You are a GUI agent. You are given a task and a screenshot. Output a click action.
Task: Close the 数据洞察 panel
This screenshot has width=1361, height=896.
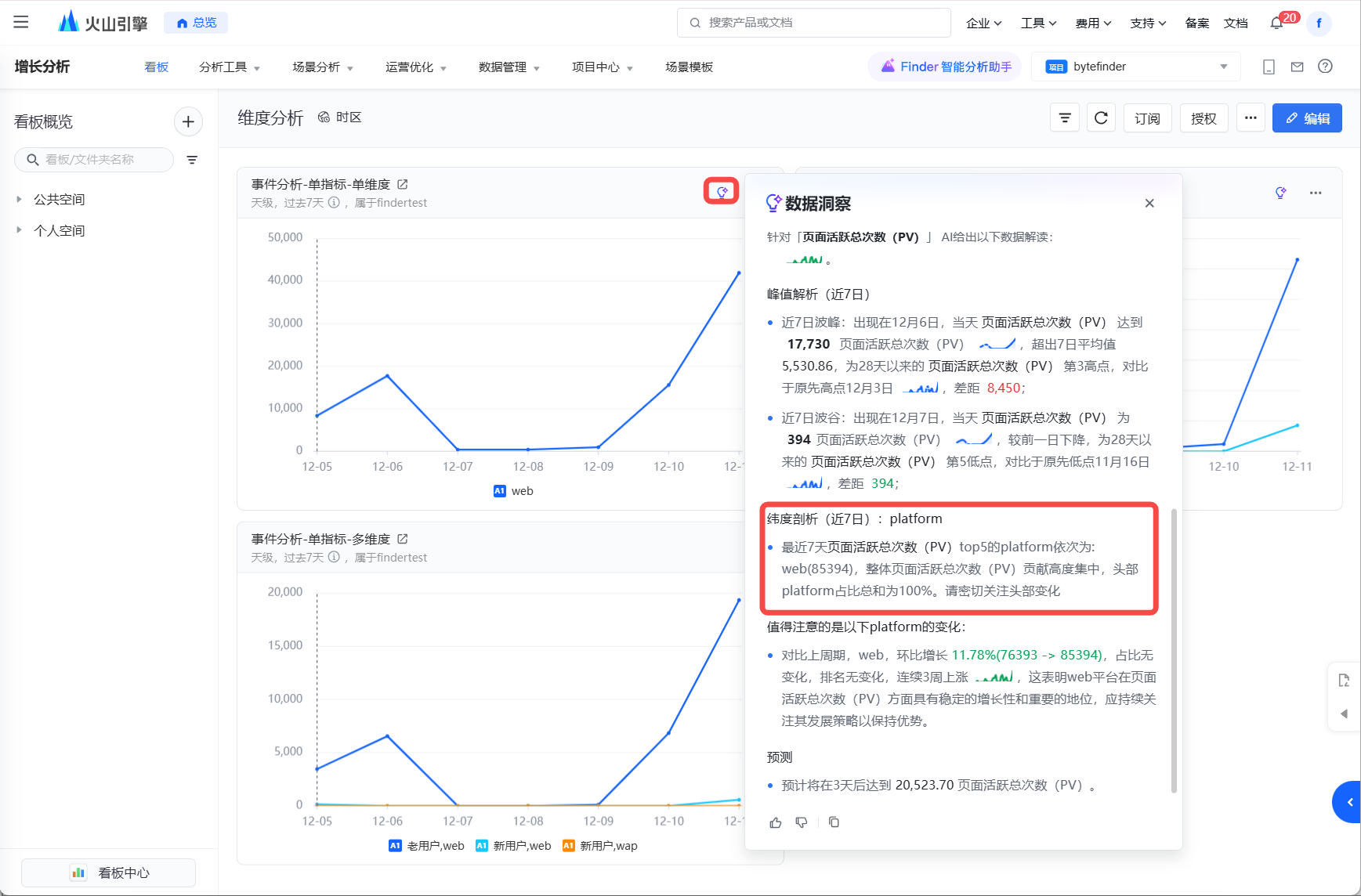pyautogui.click(x=1149, y=204)
